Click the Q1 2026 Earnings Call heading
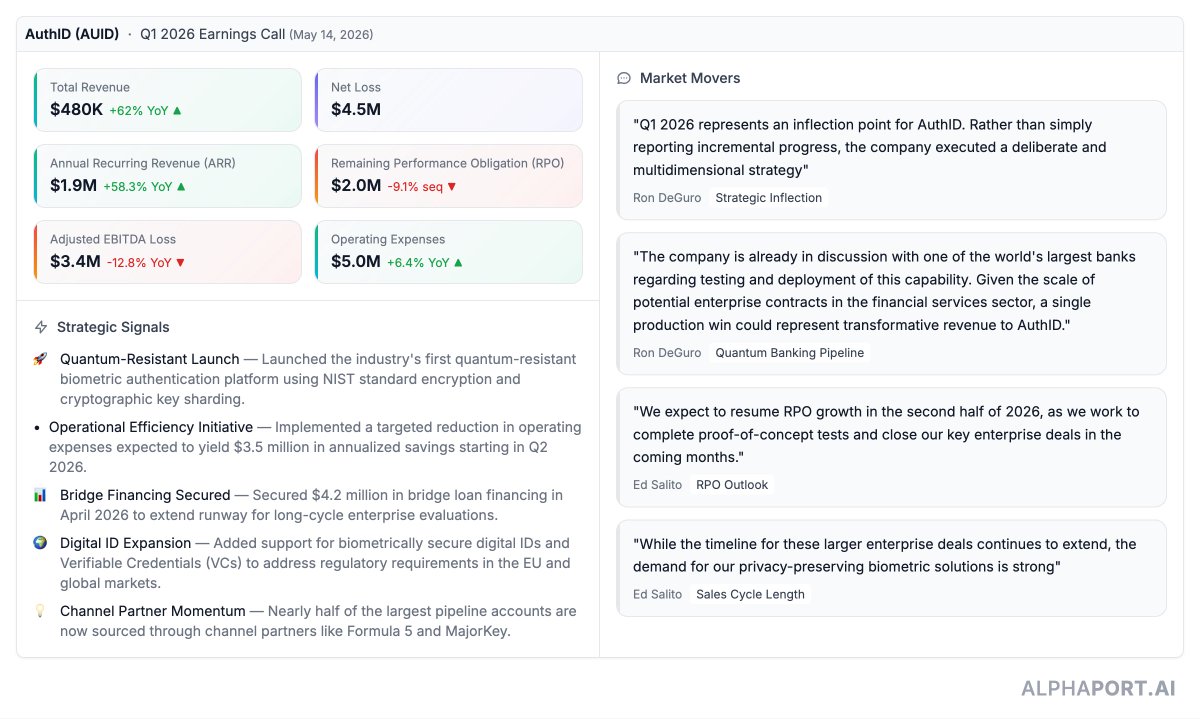The height and width of the screenshot is (719, 1200). 212,34
